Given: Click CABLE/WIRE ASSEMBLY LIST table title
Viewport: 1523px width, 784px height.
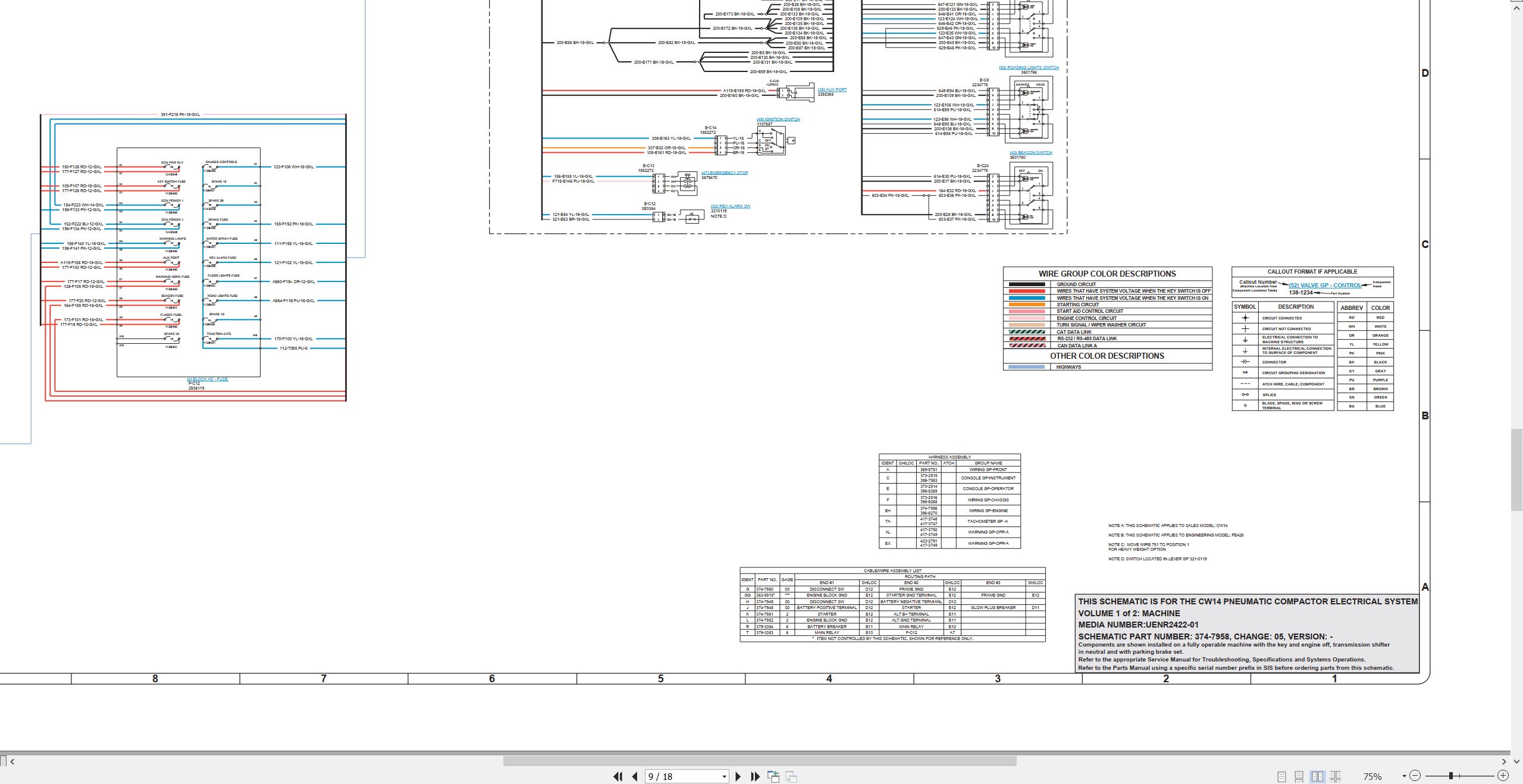Looking at the screenshot, I should coord(892,571).
